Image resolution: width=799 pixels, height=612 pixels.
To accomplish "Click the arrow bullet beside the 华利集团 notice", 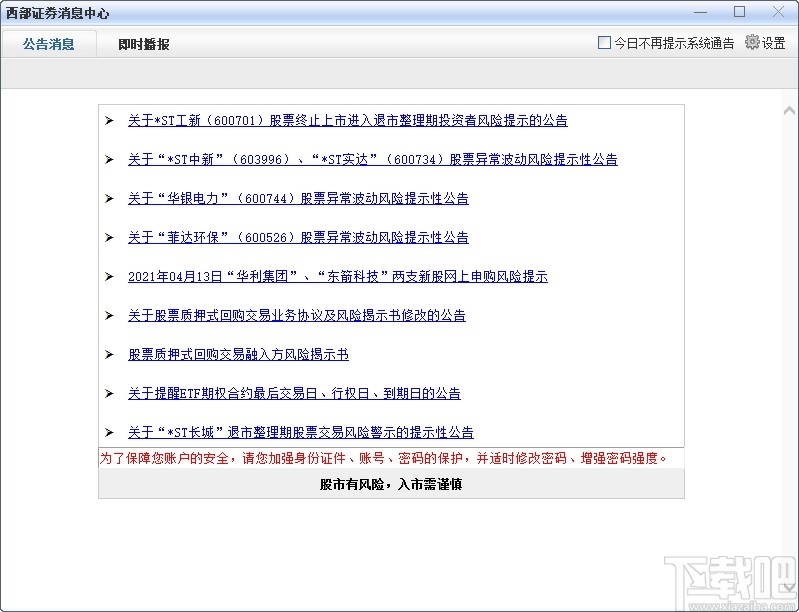I will pyautogui.click(x=109, y=277).
